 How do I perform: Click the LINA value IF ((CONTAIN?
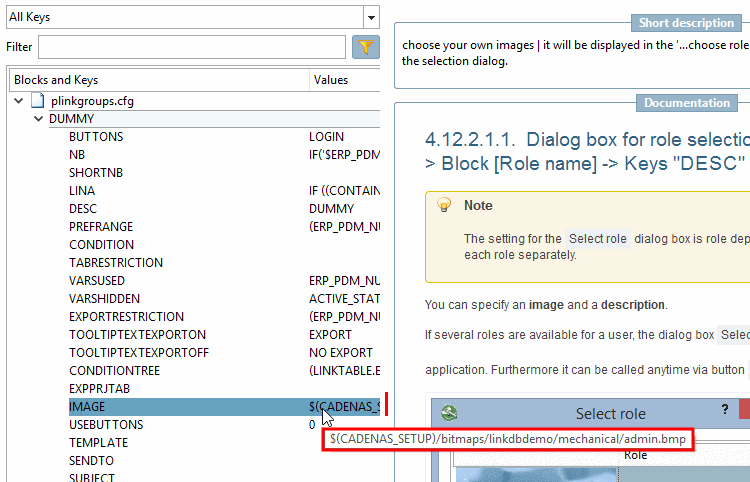coord(344,191)
